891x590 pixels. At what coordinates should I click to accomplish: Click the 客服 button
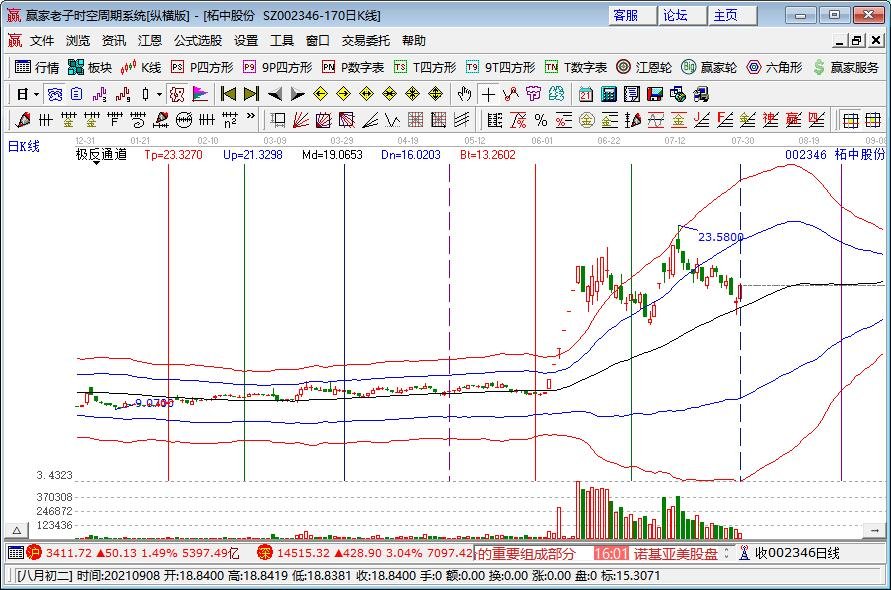625,15
